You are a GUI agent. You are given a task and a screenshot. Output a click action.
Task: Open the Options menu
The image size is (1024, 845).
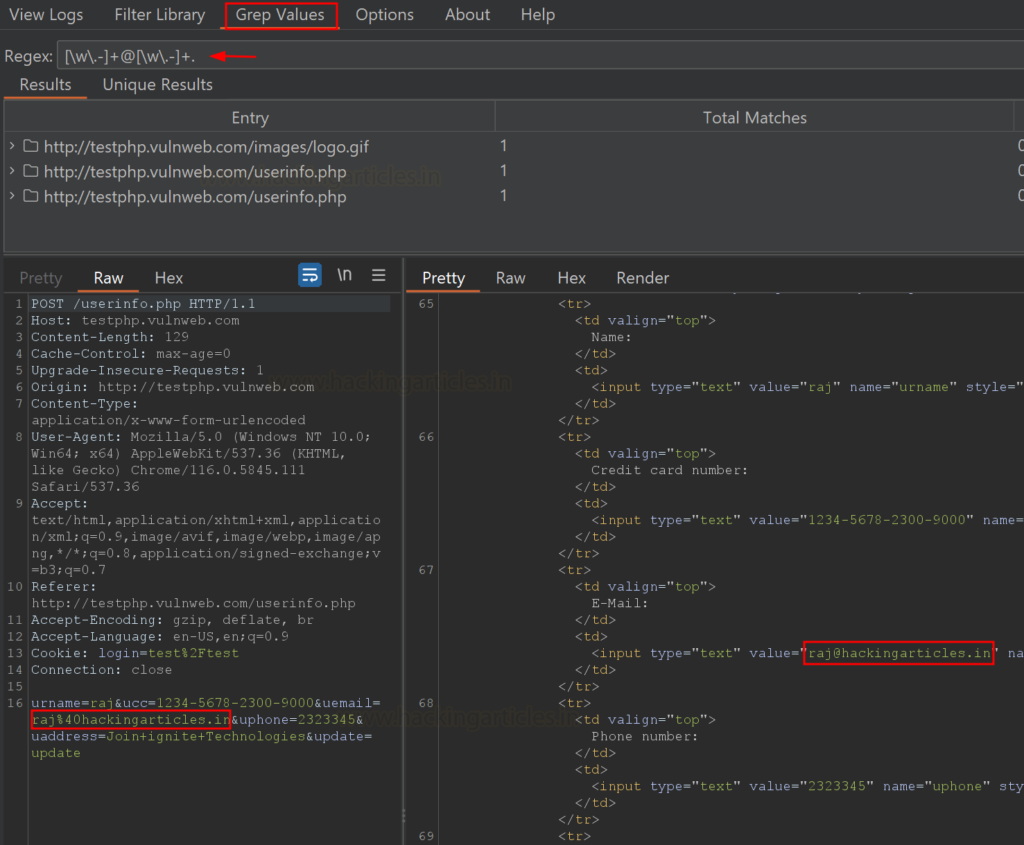(x=385, y=14)
